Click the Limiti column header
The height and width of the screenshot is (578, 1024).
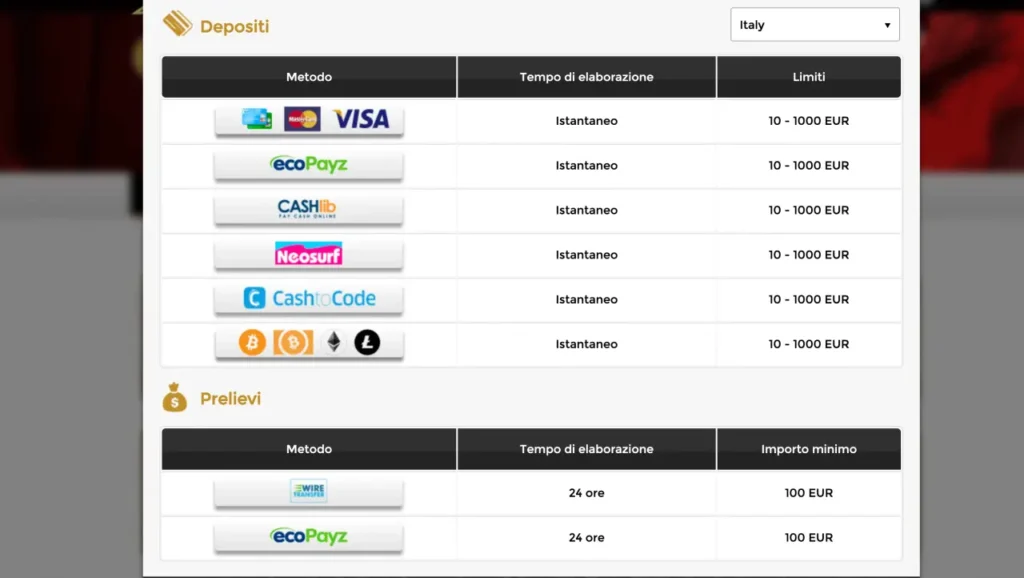[x=808, y=77]
